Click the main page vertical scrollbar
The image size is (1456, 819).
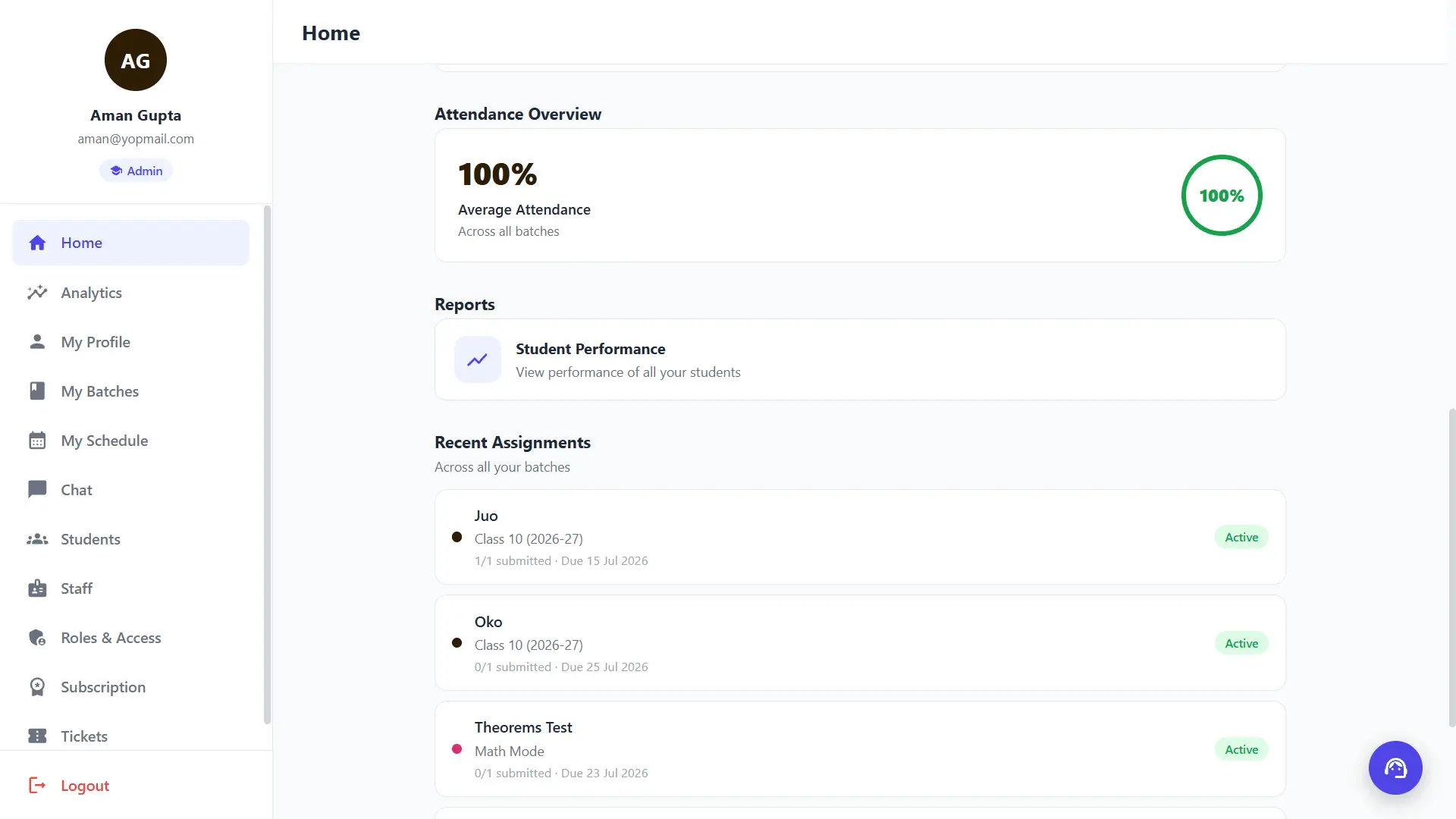pos(1451,567)
